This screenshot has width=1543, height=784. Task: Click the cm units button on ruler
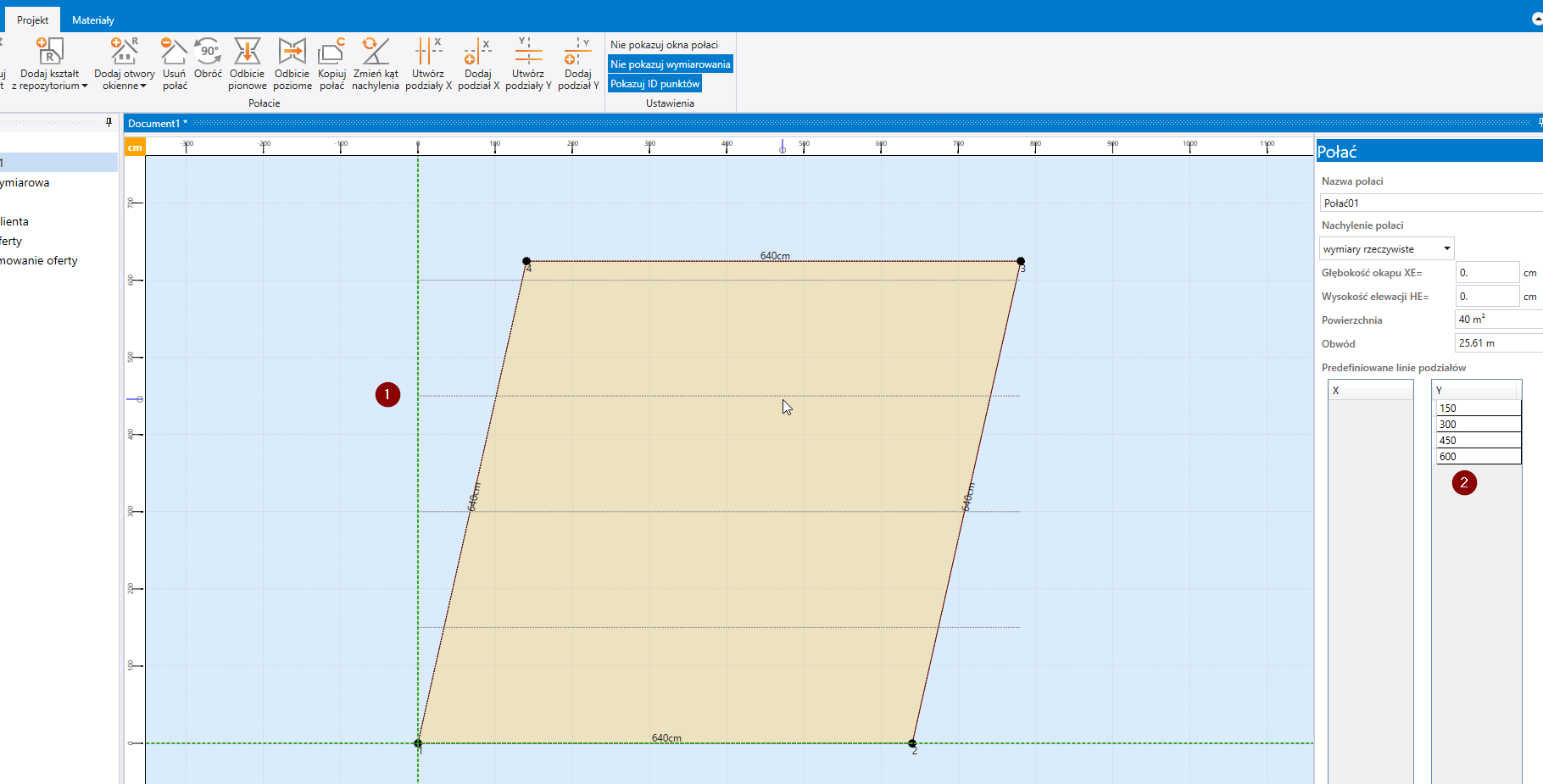coord(135,147)
